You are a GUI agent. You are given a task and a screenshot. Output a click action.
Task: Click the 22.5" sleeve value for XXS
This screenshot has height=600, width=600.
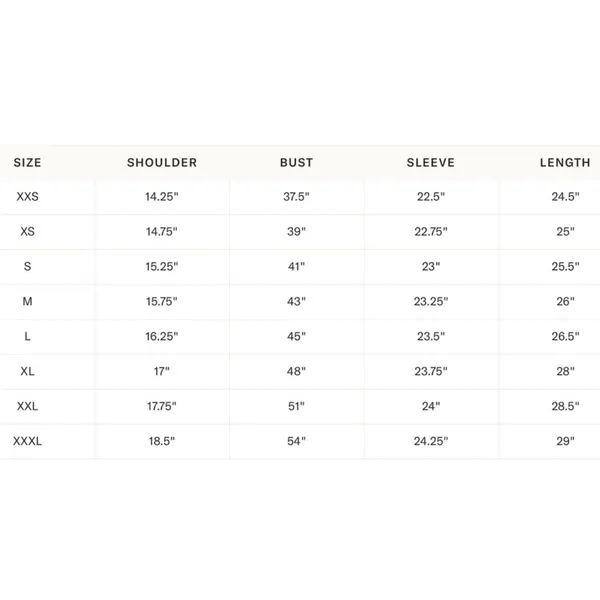point(430,197)
